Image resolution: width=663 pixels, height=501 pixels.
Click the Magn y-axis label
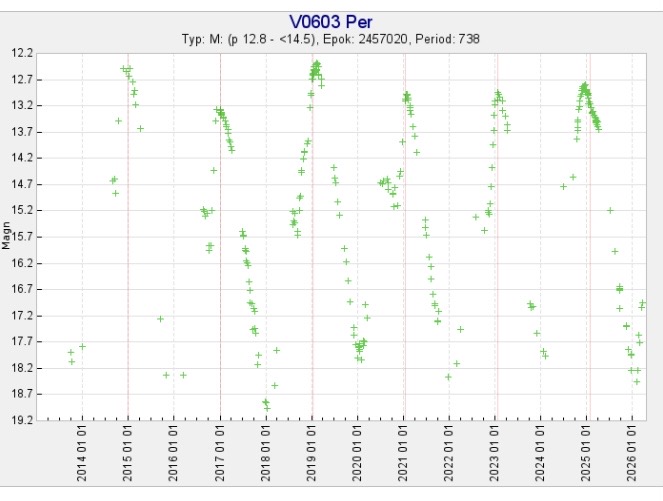tap(7, 237)
